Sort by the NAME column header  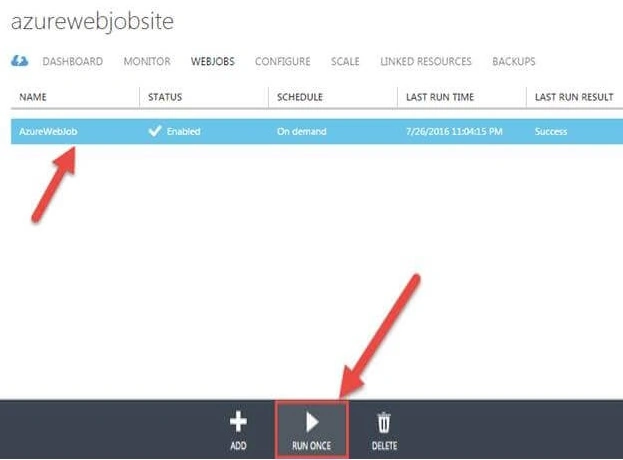click(33, 97)
